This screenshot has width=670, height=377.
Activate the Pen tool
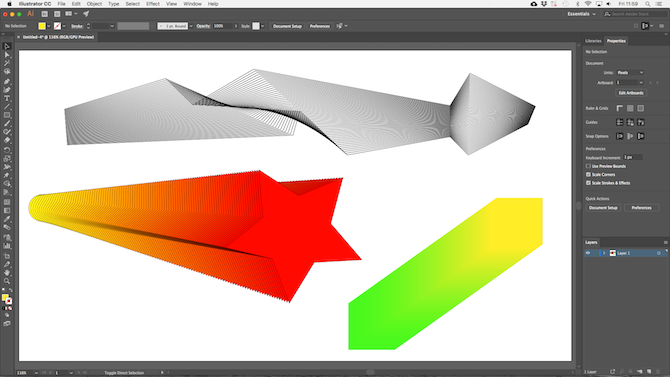click(x=7, y=82)
